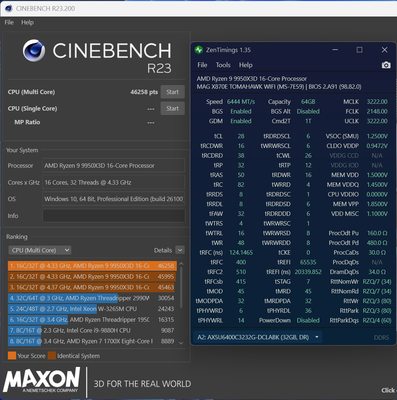Click the MAG X870E TOMAHAWK WIFI BIOS line
The image size is (397, 400).
point(279,87)
